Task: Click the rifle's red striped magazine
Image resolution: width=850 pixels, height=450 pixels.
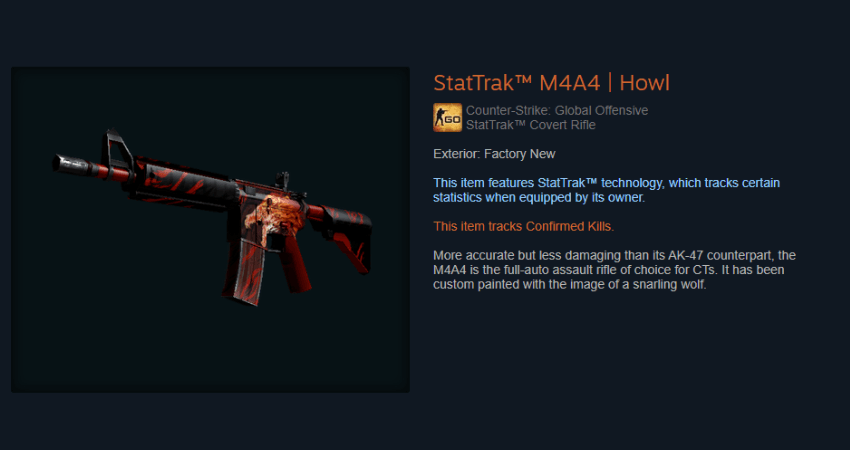Action: point(245,271)
